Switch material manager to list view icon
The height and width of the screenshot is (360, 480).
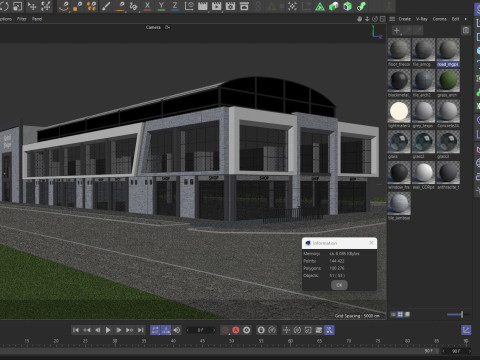click(394, 314)
